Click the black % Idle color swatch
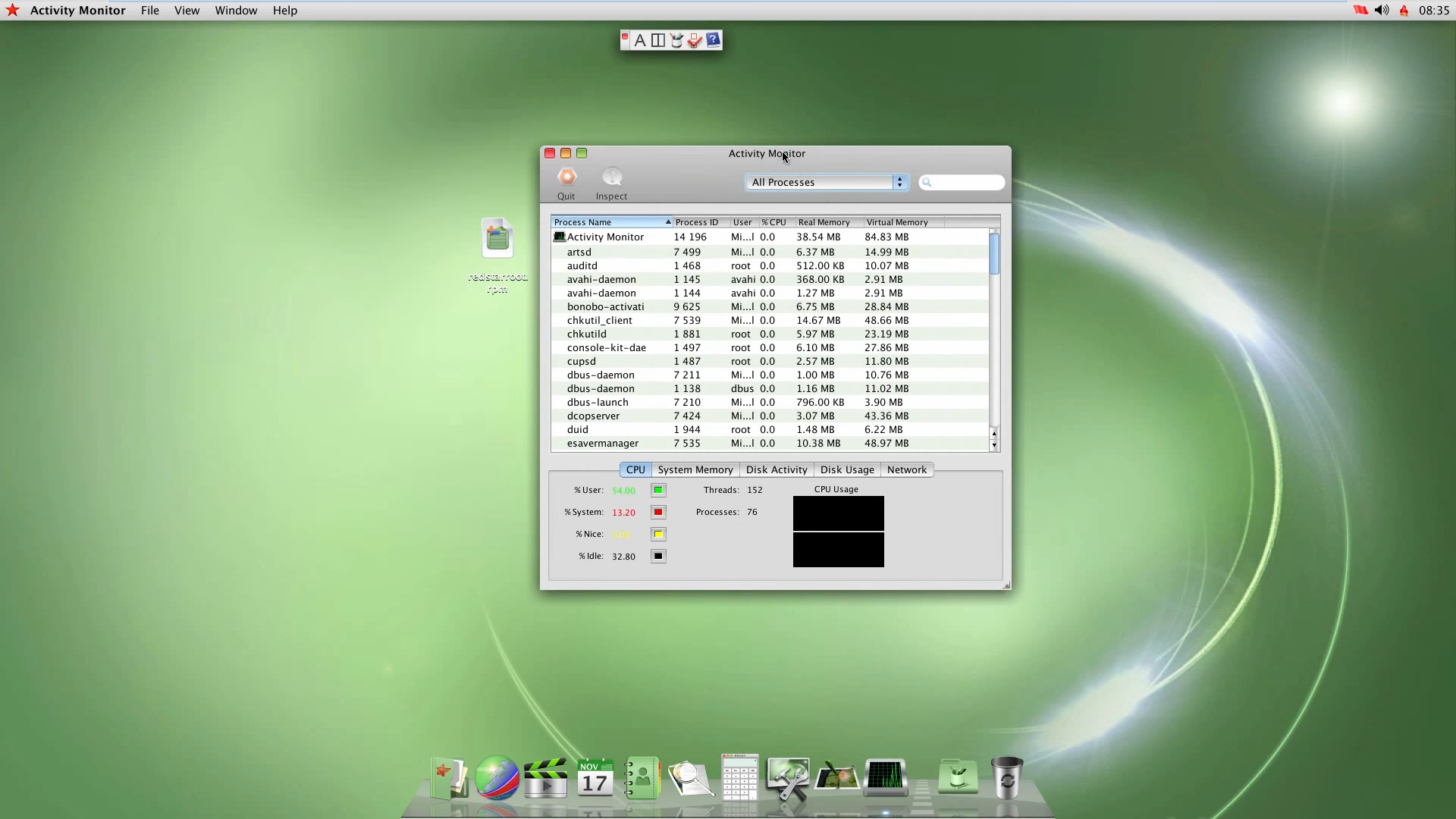 pos(658,557)
